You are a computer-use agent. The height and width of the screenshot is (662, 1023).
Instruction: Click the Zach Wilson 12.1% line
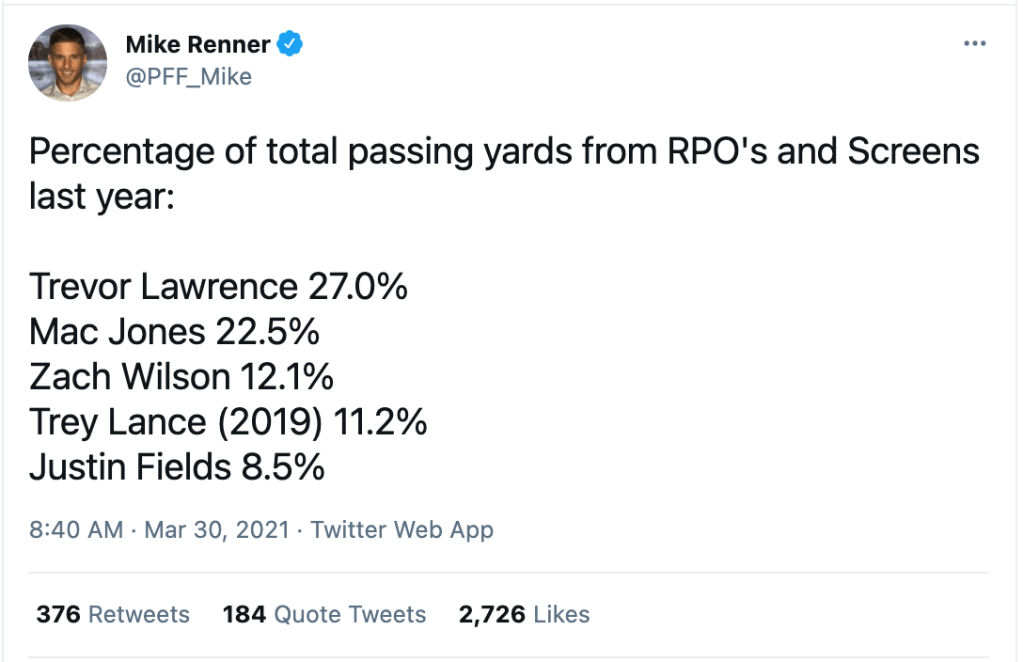click(x=181, y=377)
